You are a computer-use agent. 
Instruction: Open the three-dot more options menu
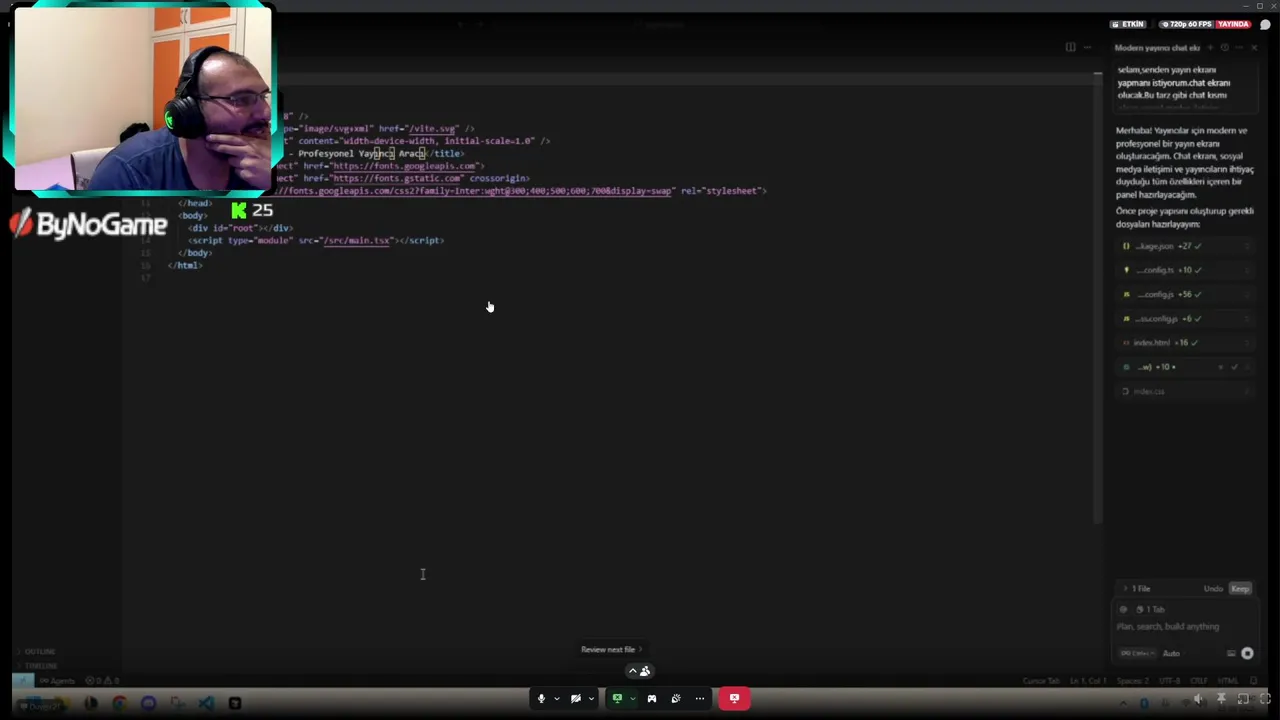[x=699, y=698]
